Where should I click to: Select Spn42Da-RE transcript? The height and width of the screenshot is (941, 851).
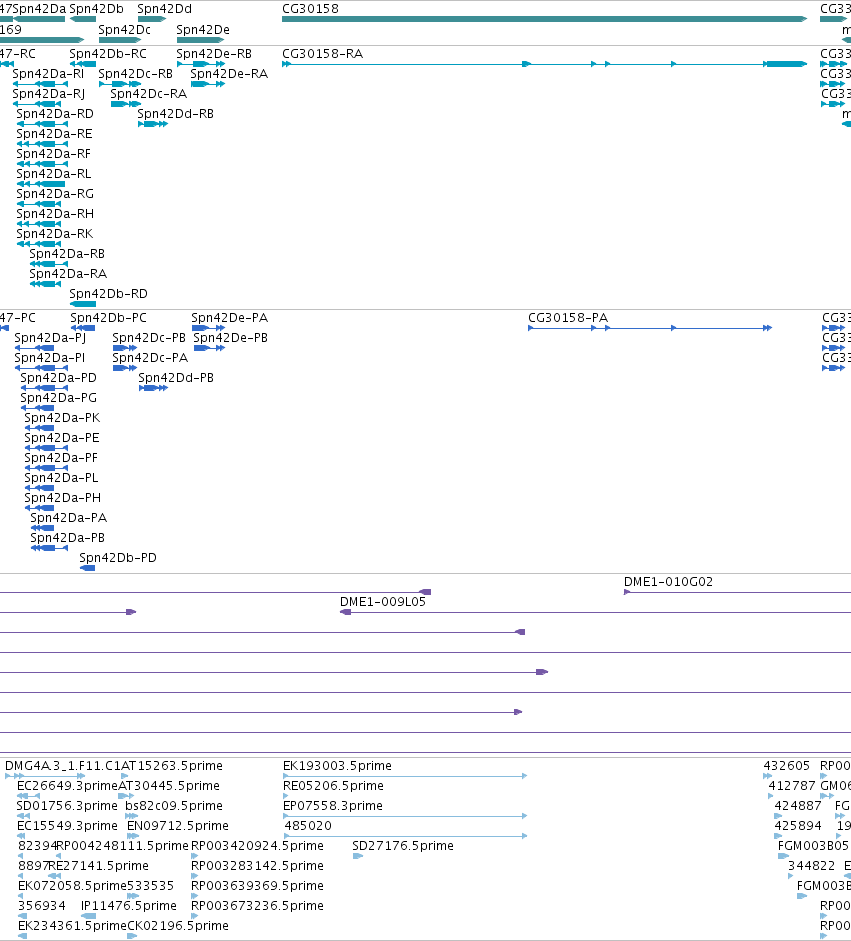click(x=54, y=133)
